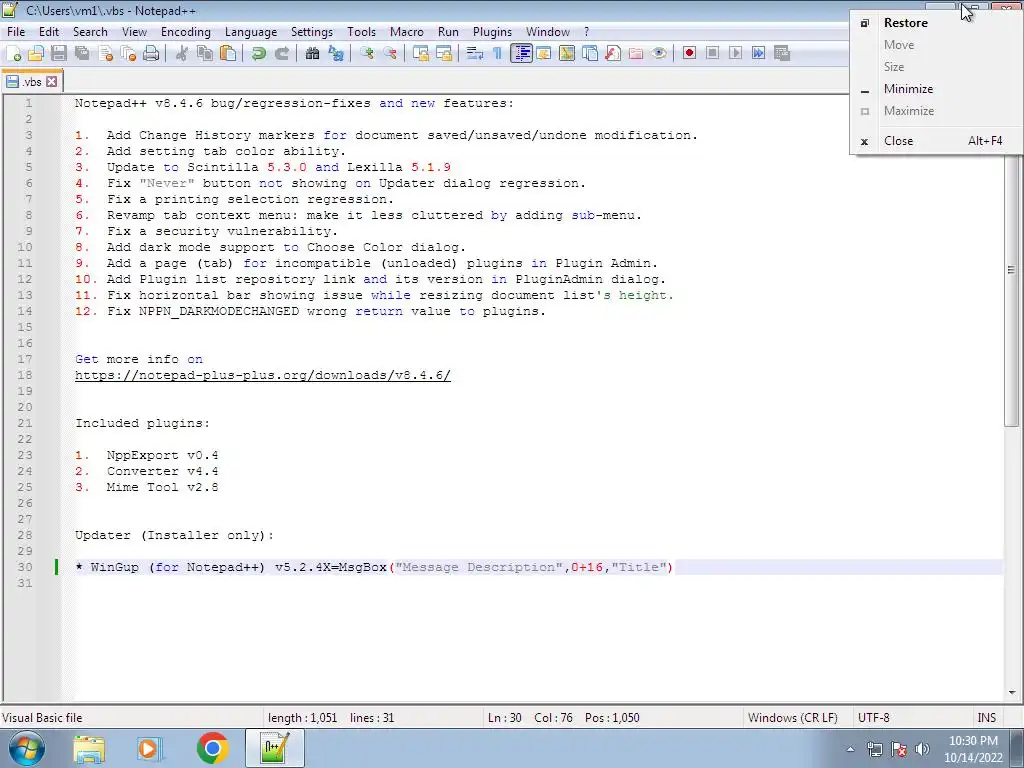
Task: Open Find with the binoculars icon
Action: pyautogui.click(x=313, y=54)
